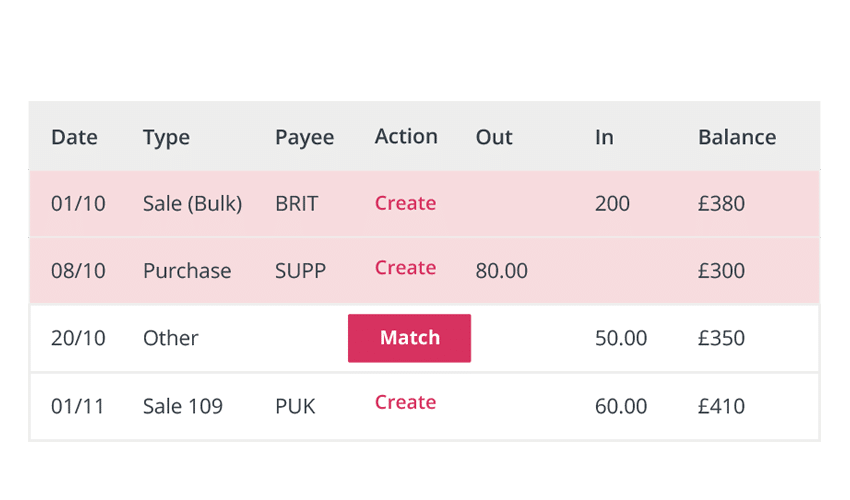The image size is (850, 500).
Task: Click the Action column header
Action: (406, 136)
